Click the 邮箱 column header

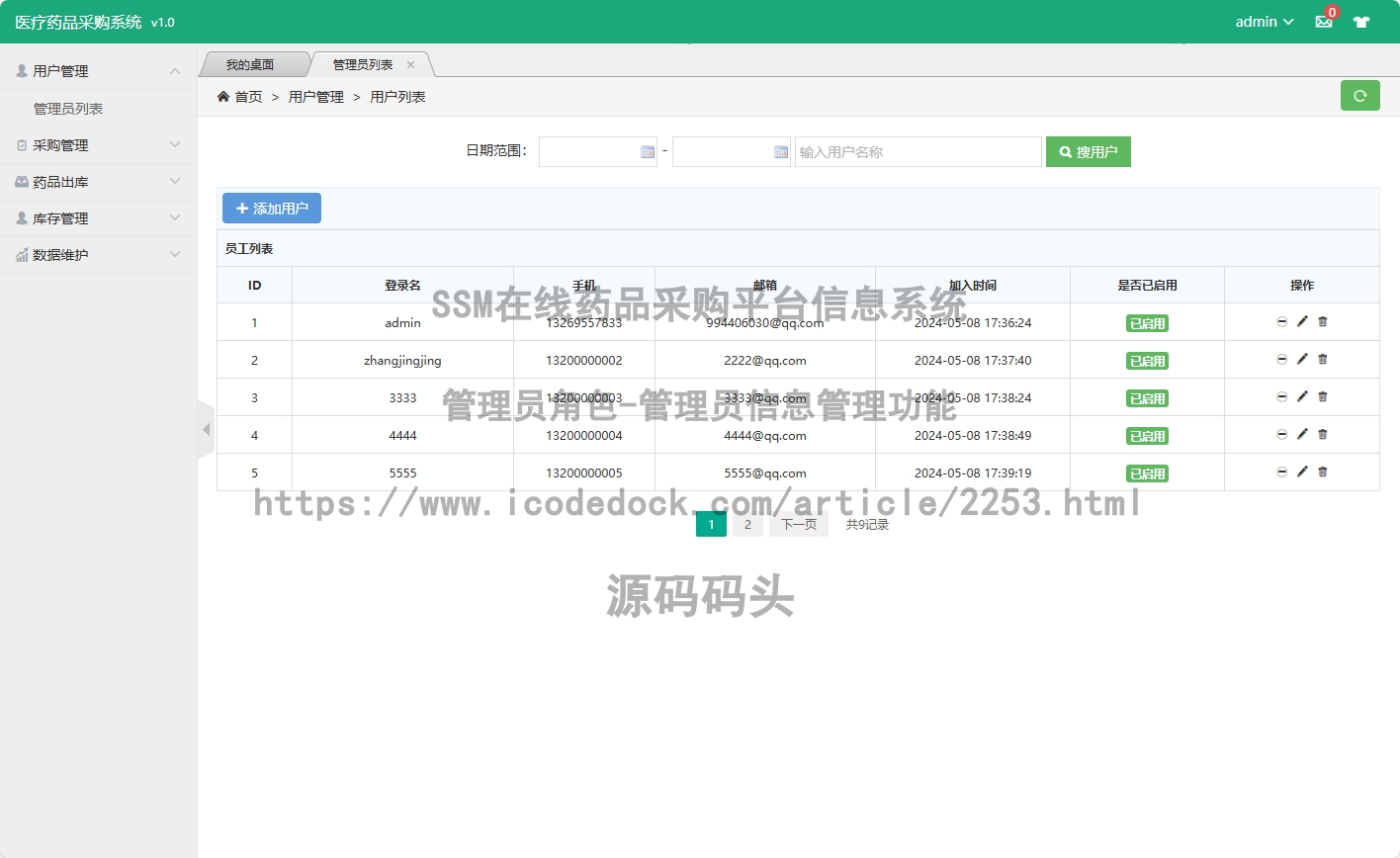coord(765,286)
